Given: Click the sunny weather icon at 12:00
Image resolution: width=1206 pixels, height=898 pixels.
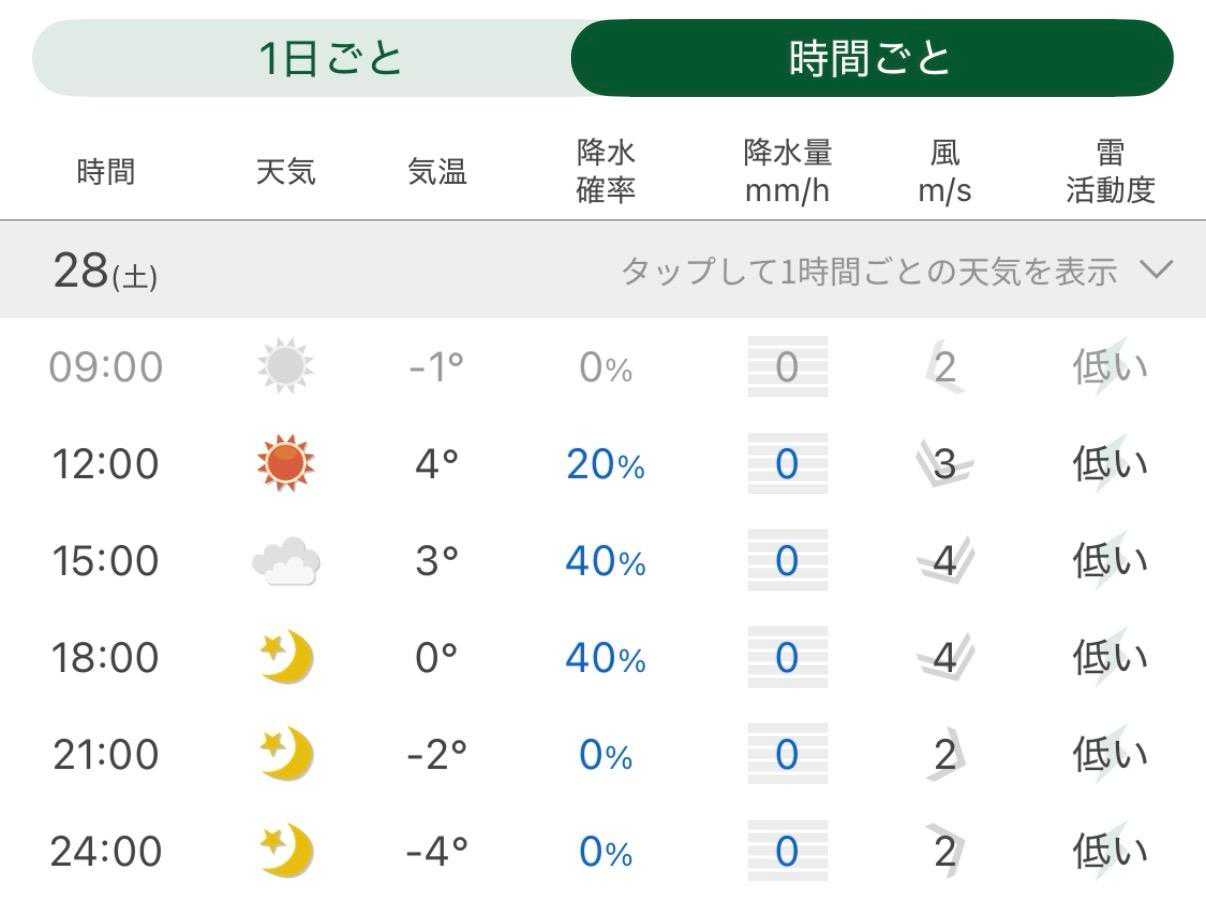Looking at the screenshot, I should (285, 465).
